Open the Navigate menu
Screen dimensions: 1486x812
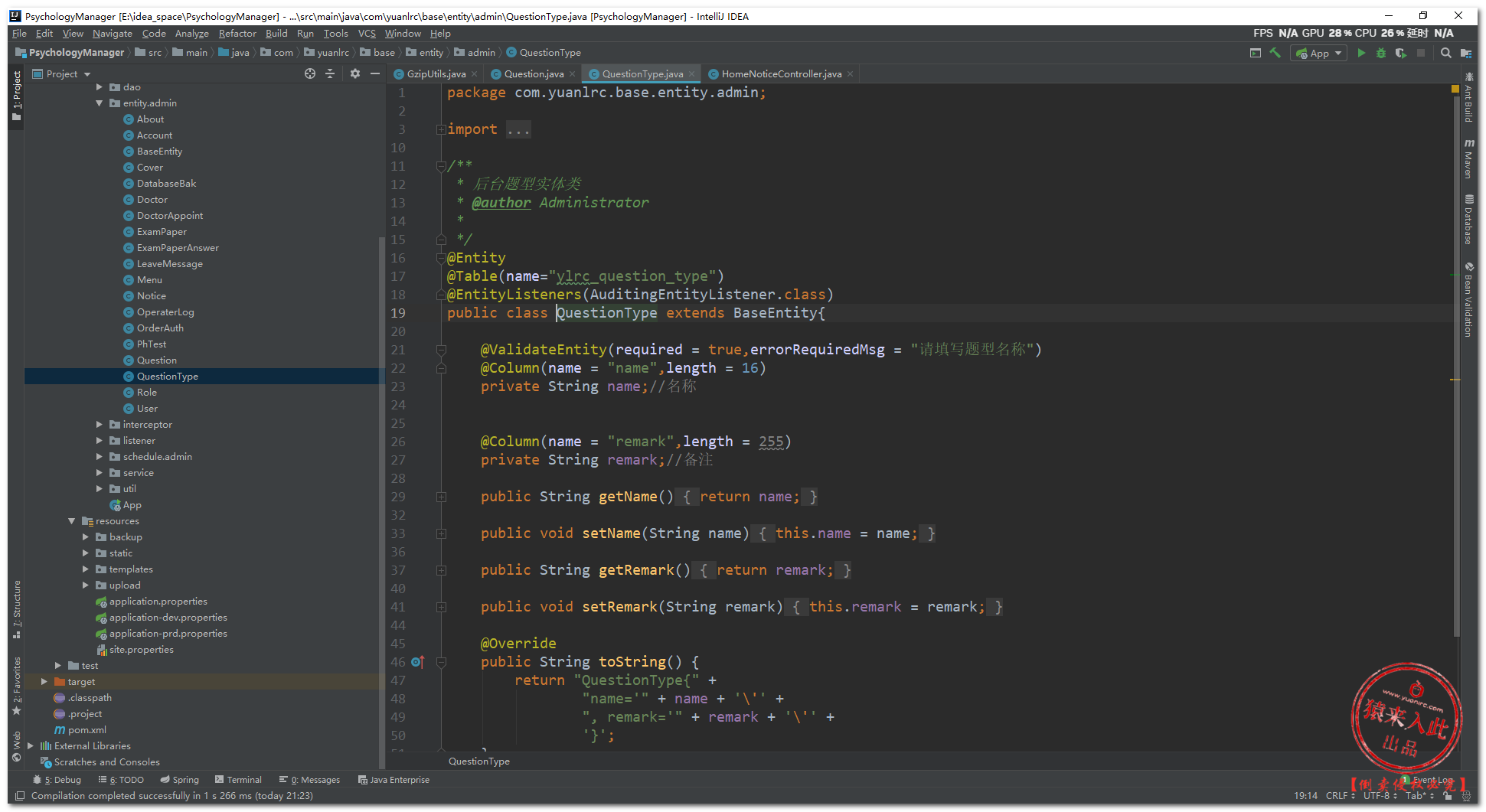coord(113,34)
